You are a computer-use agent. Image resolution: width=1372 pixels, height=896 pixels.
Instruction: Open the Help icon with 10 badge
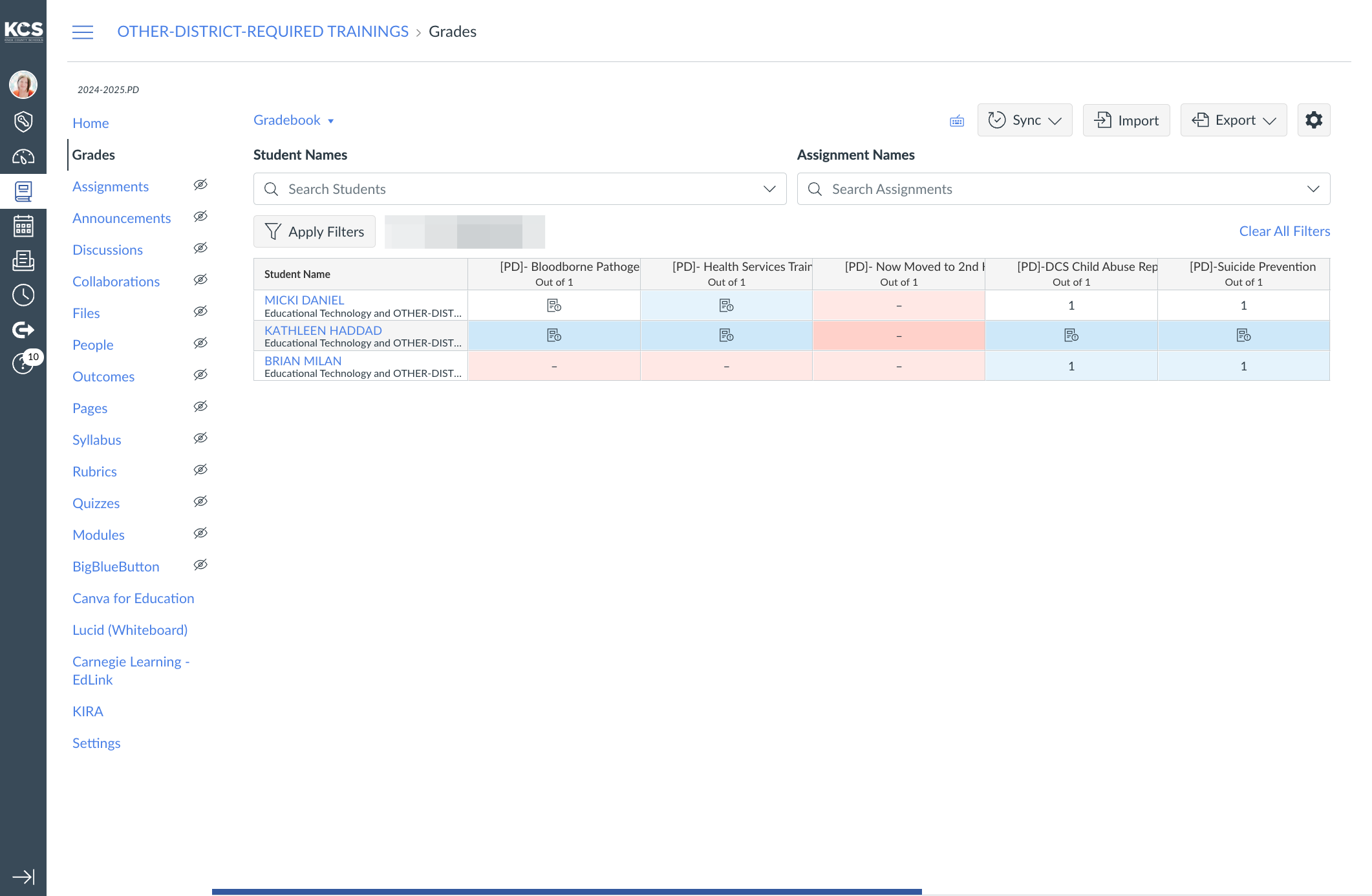tap(23, 363)
